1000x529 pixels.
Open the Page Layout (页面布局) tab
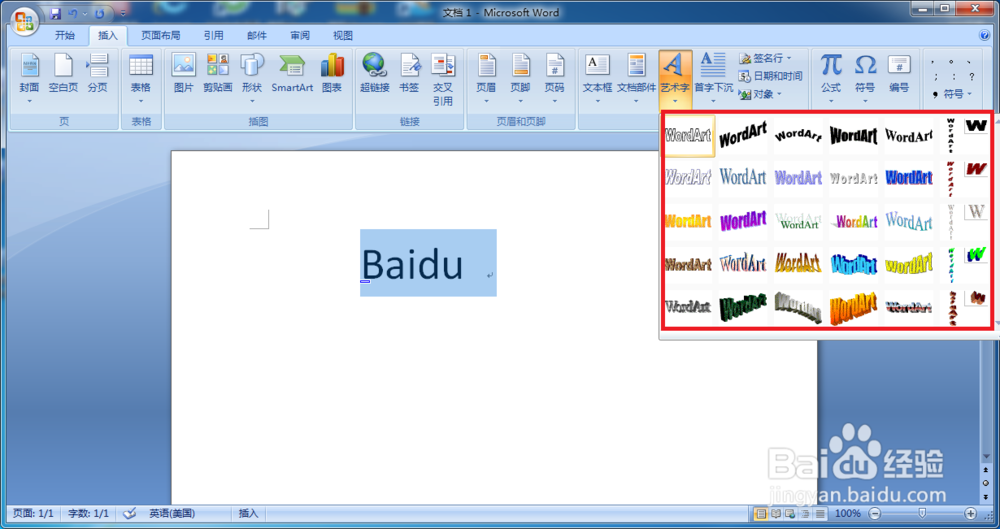161,36
